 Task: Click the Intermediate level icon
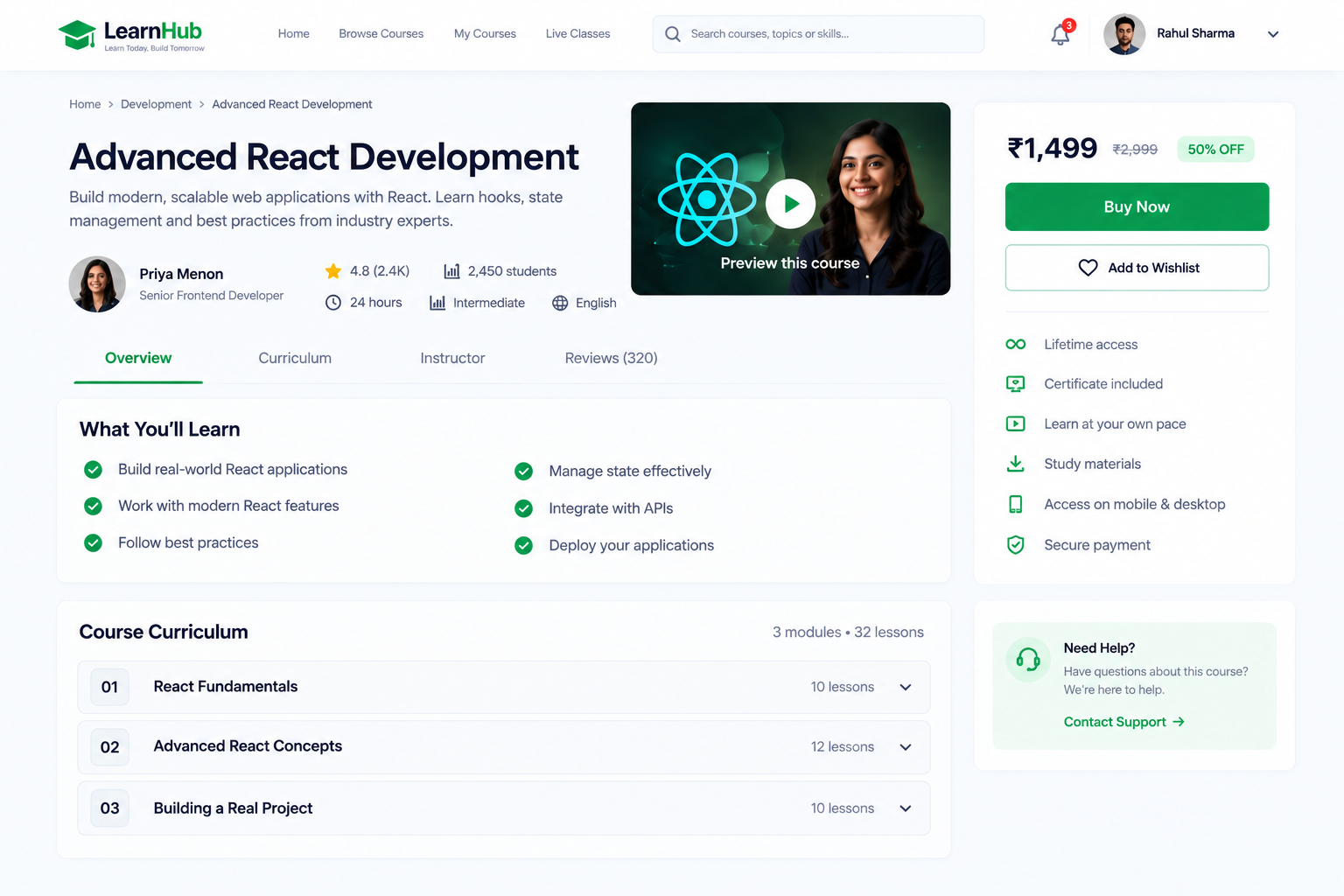(437, 303)
